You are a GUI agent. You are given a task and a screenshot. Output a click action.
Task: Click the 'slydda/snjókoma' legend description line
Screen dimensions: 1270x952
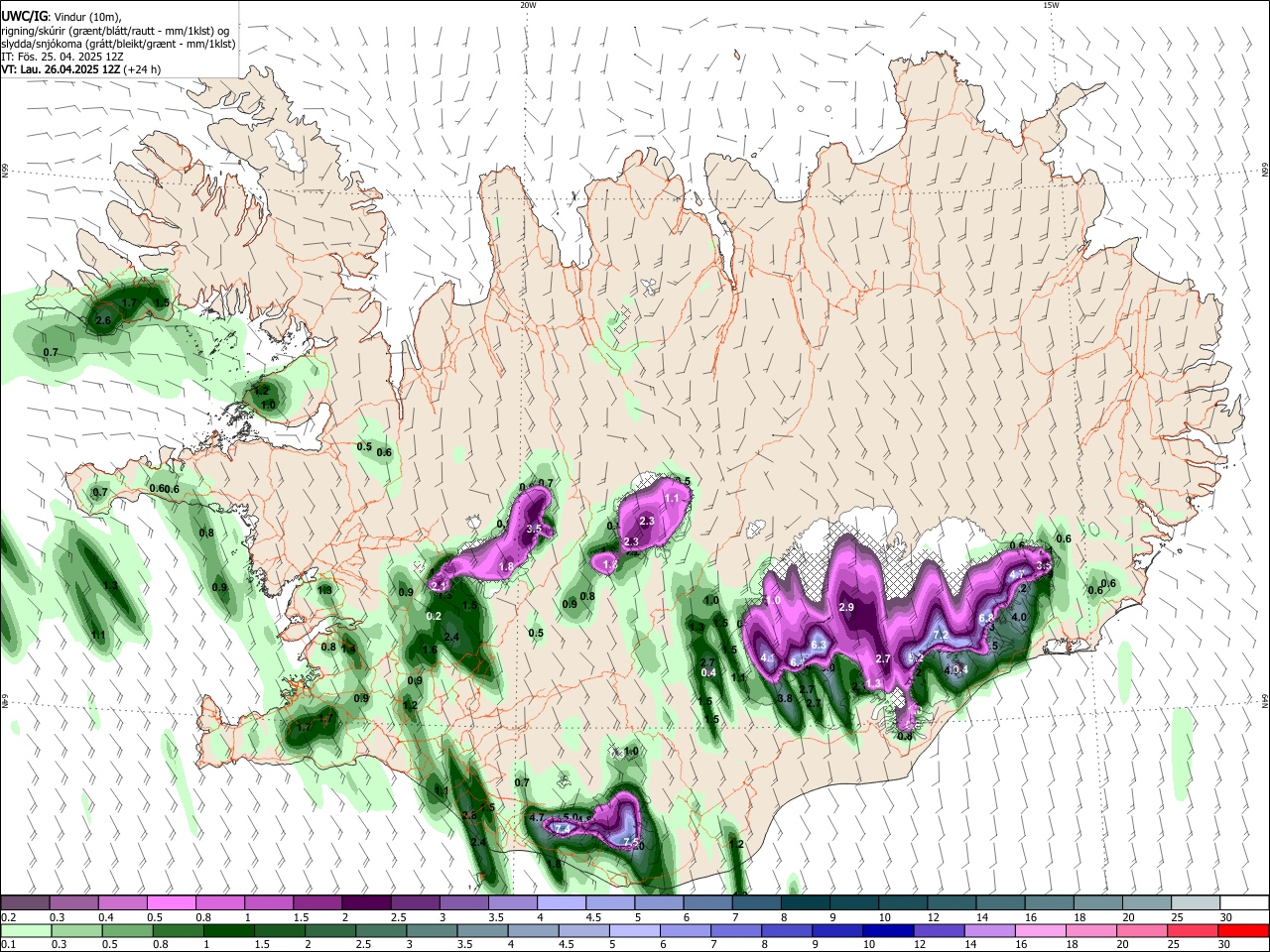click(118, 44)
